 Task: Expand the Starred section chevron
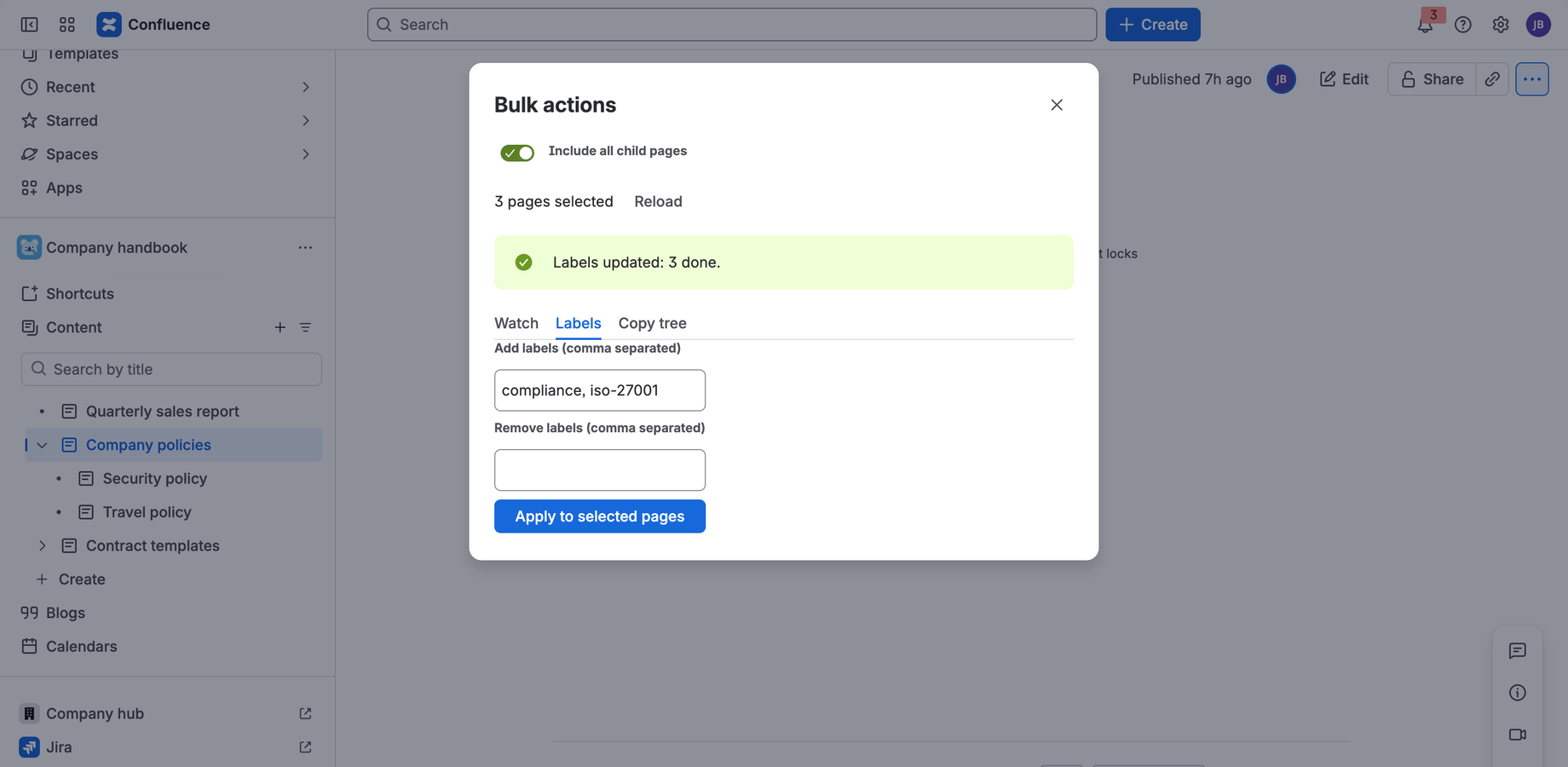coord(305,121)
